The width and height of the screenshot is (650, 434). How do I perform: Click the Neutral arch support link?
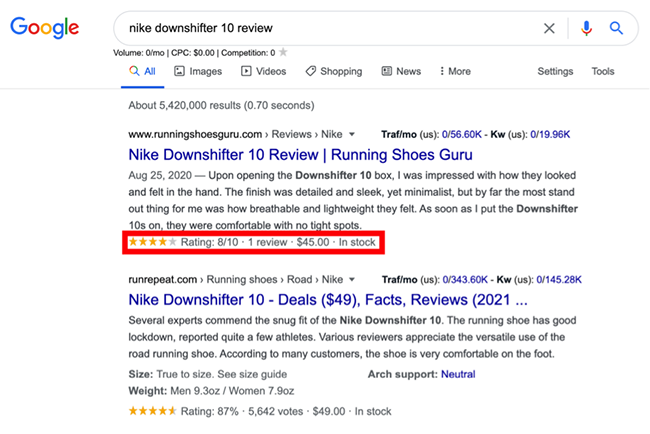(x=458, y=374)
